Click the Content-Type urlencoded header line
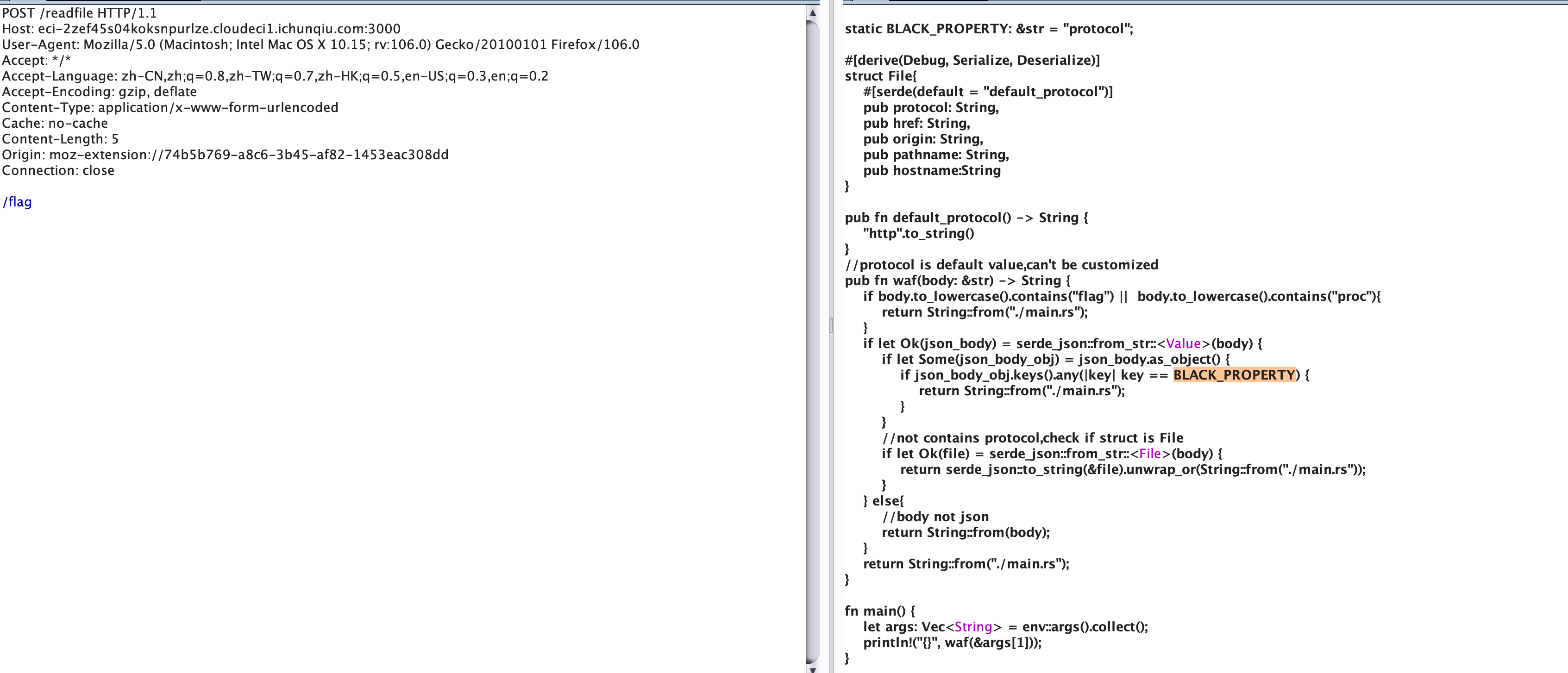This screenshot has height=673, width=1568. [x=170, y=107]
